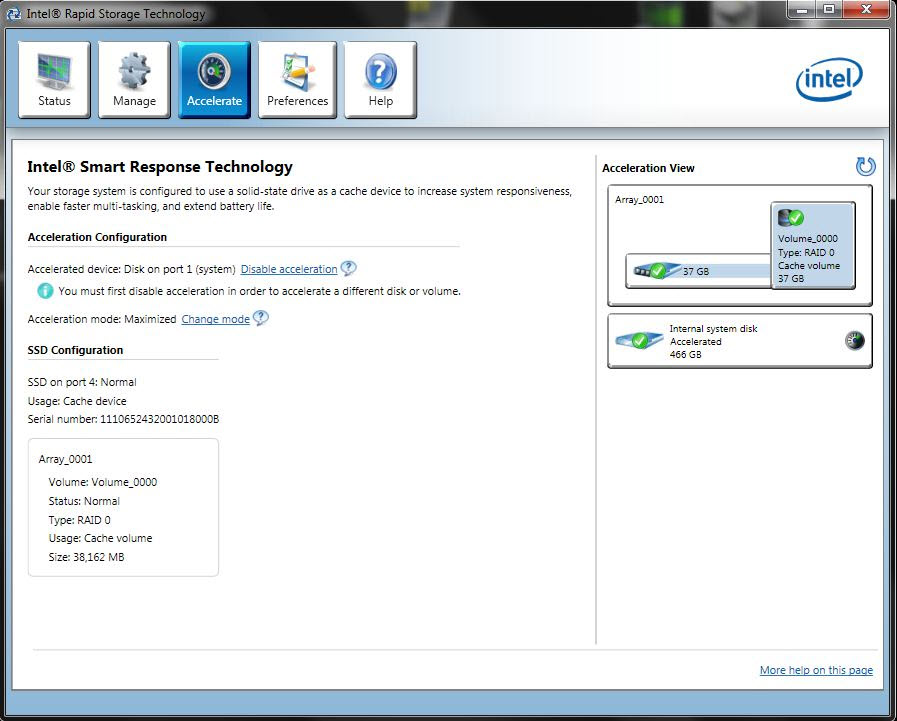Select the Volume_0000 cache volume tile
Screen dimensions: 897x721
tap(813, 245)
